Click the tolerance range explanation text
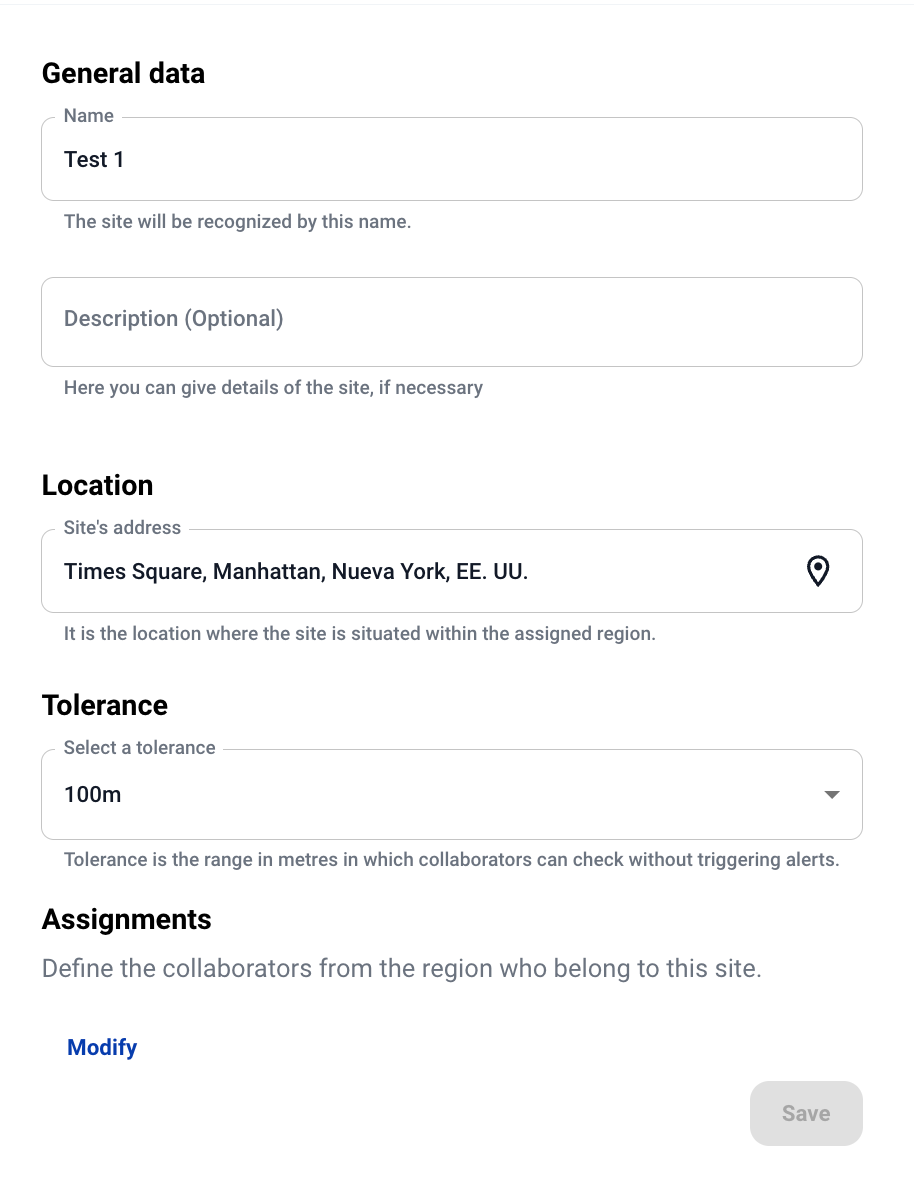 coord(451,859)
